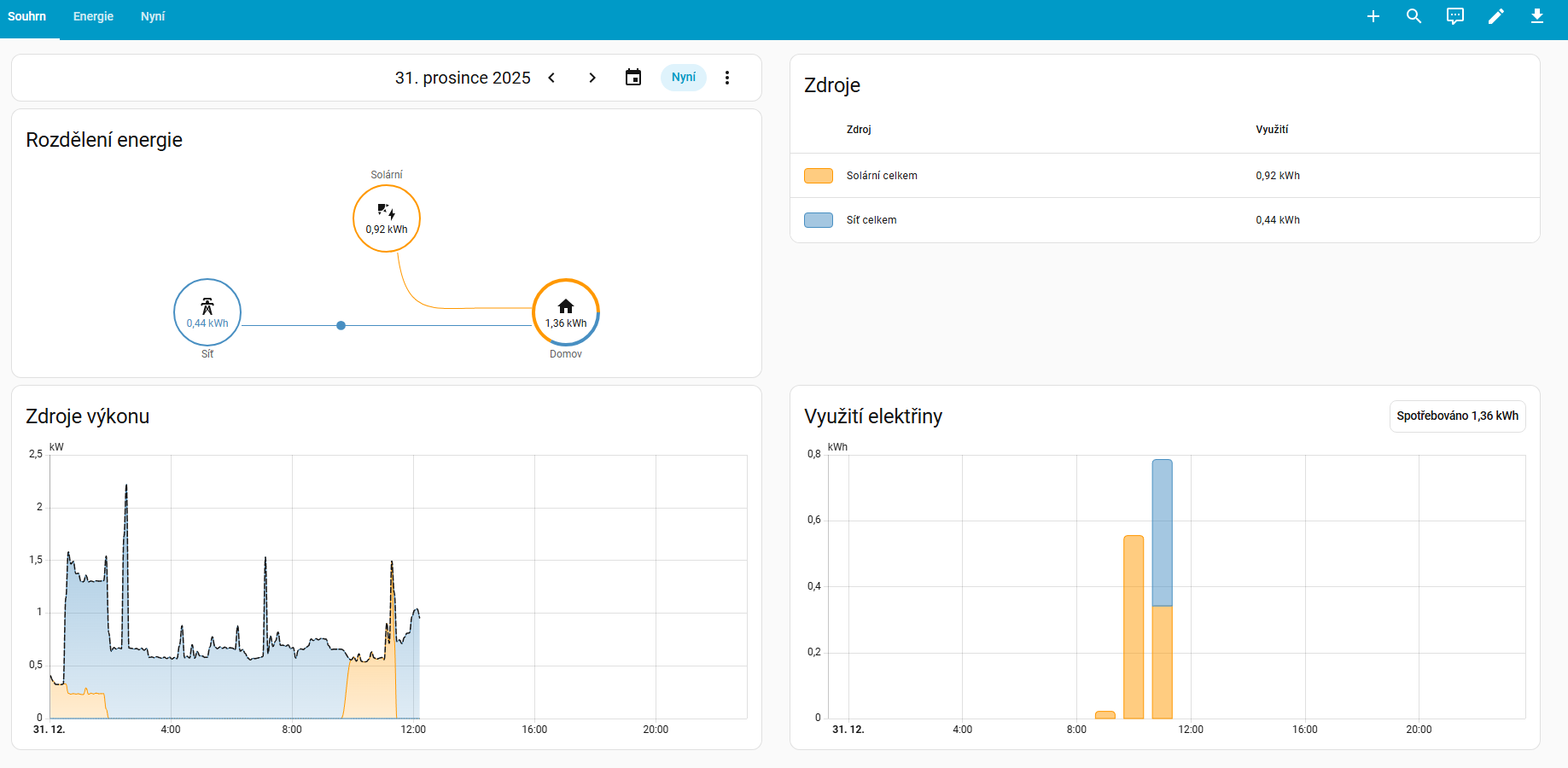The height and width of the screenshot is (768, 1568).
Task: Click the solar panel icon circle
Action: (387, 218)
